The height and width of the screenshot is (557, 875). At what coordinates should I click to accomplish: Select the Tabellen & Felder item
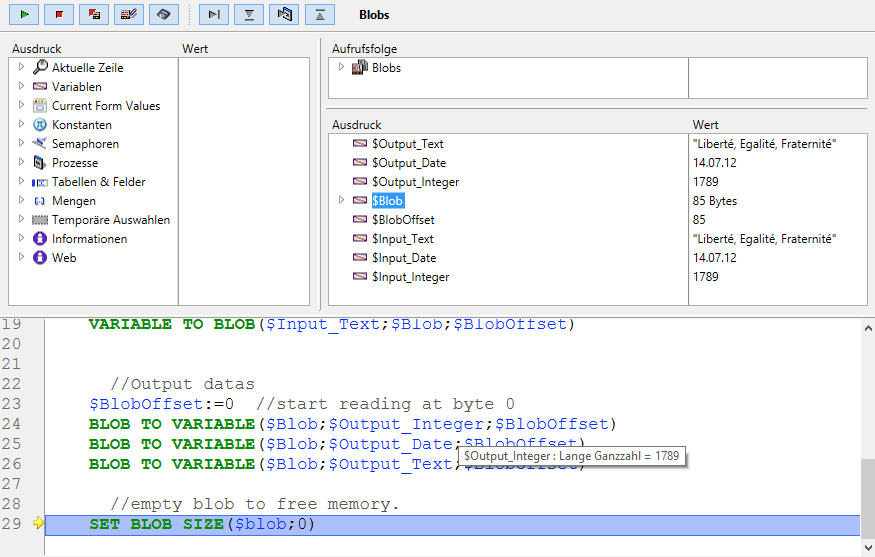coord(98,182)
